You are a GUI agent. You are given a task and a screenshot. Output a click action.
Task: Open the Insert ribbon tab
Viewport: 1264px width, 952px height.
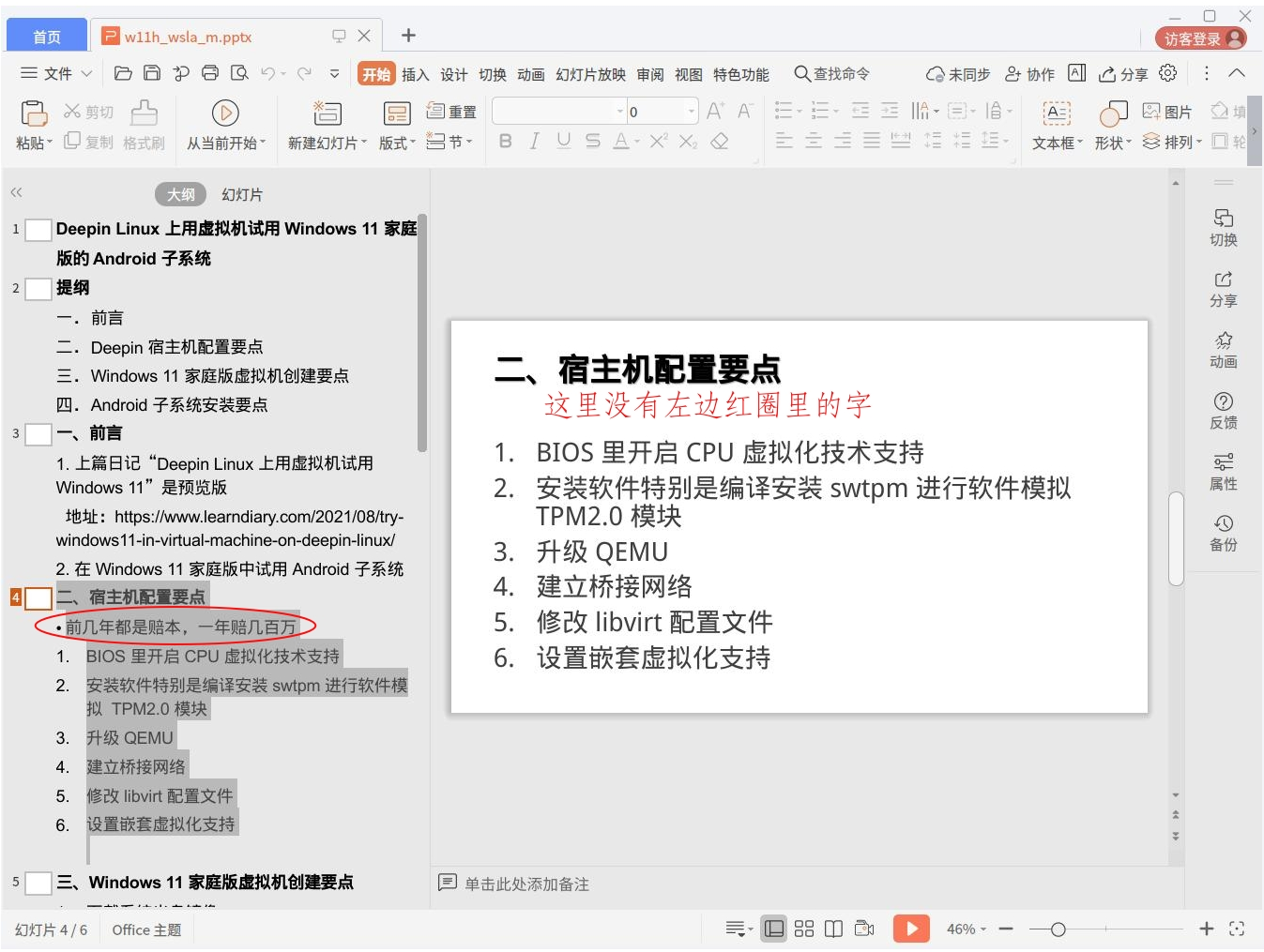(x=415, y=74)
